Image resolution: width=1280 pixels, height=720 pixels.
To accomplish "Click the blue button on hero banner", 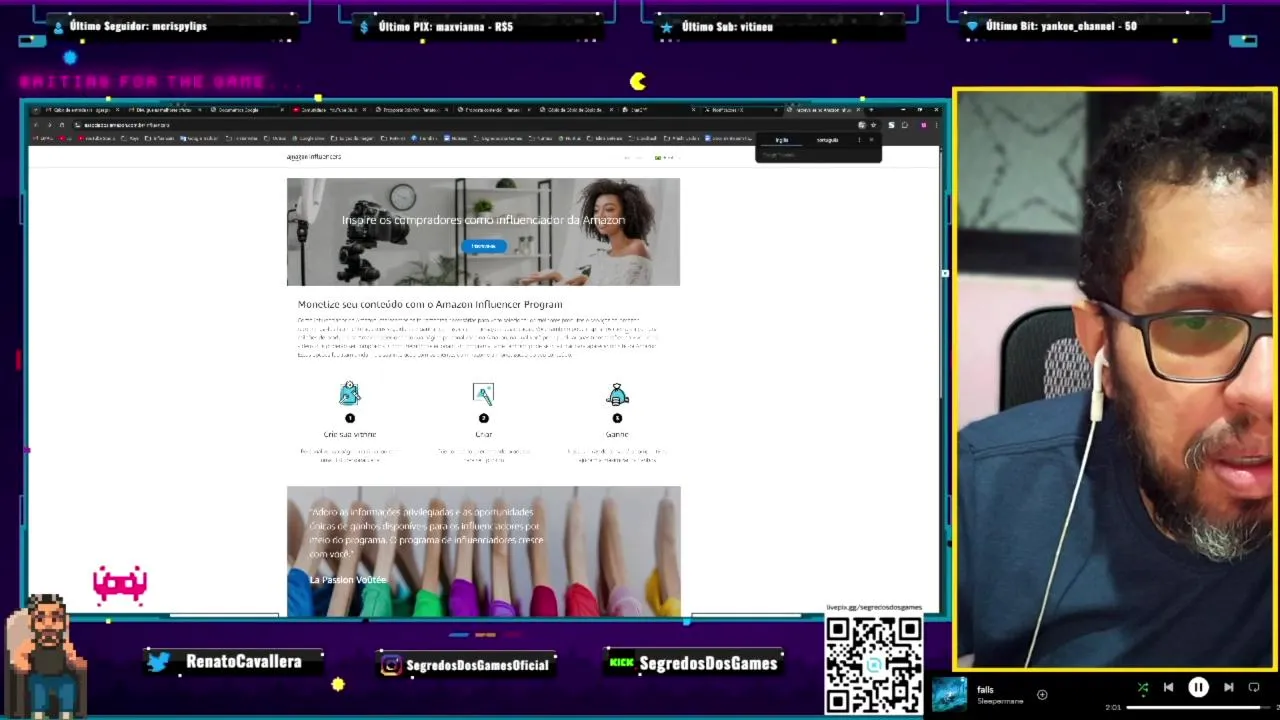I will coord(484,246).
